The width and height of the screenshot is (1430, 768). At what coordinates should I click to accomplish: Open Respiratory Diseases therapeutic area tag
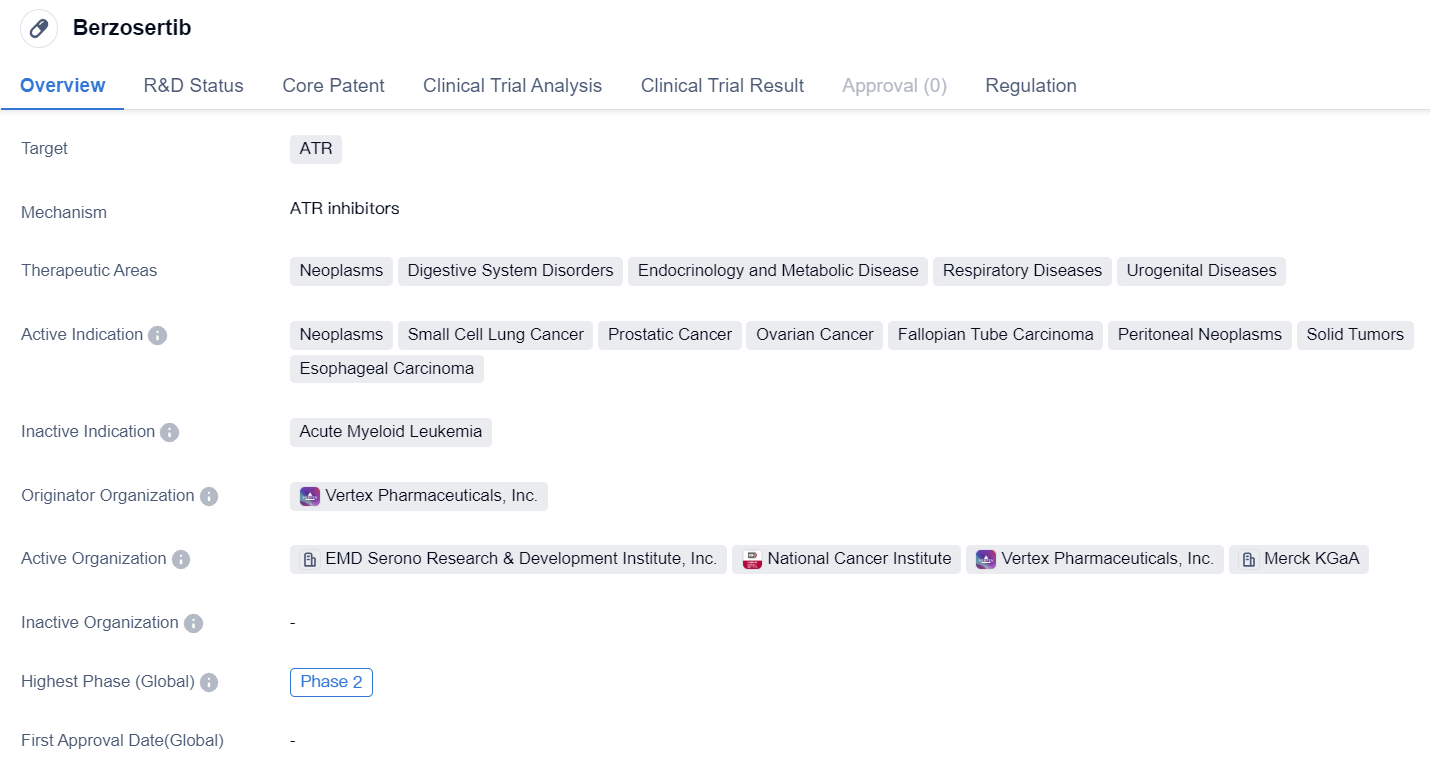(x=1022, y=271)
